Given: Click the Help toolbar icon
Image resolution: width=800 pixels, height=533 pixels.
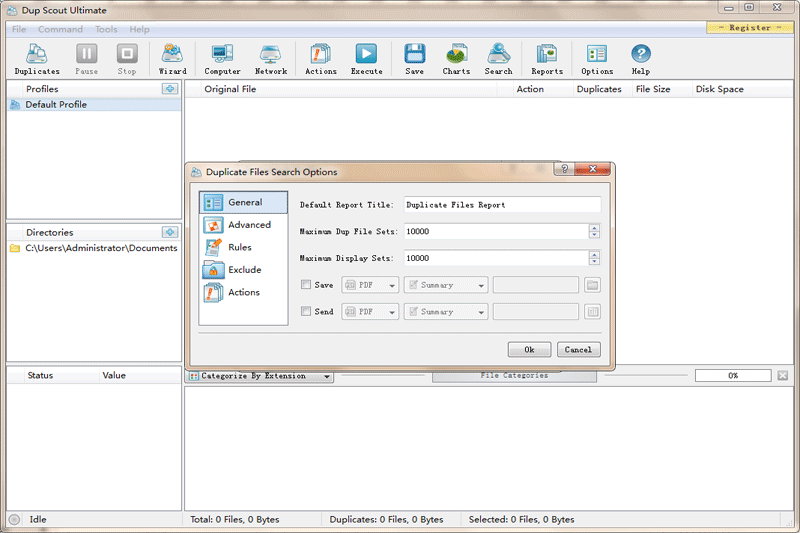Looking at the screenshot, I should click(641, 59).
